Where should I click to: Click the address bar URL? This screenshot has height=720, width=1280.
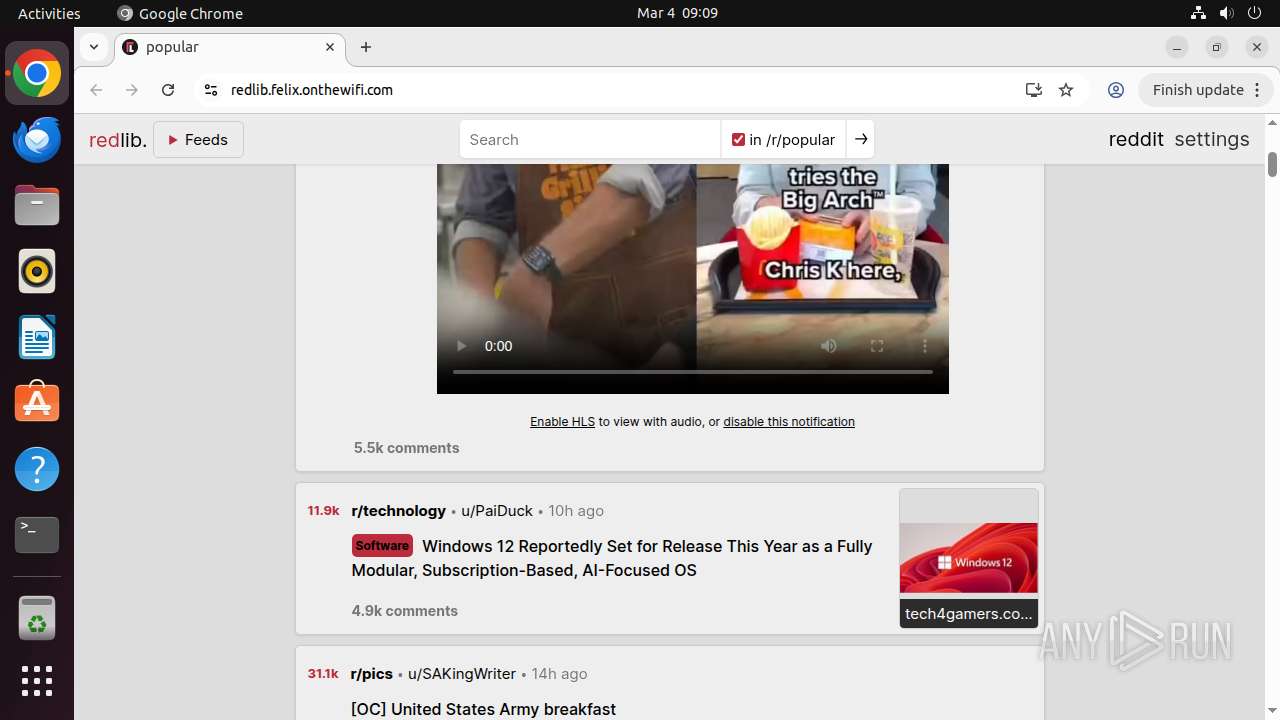coord(312,90)
